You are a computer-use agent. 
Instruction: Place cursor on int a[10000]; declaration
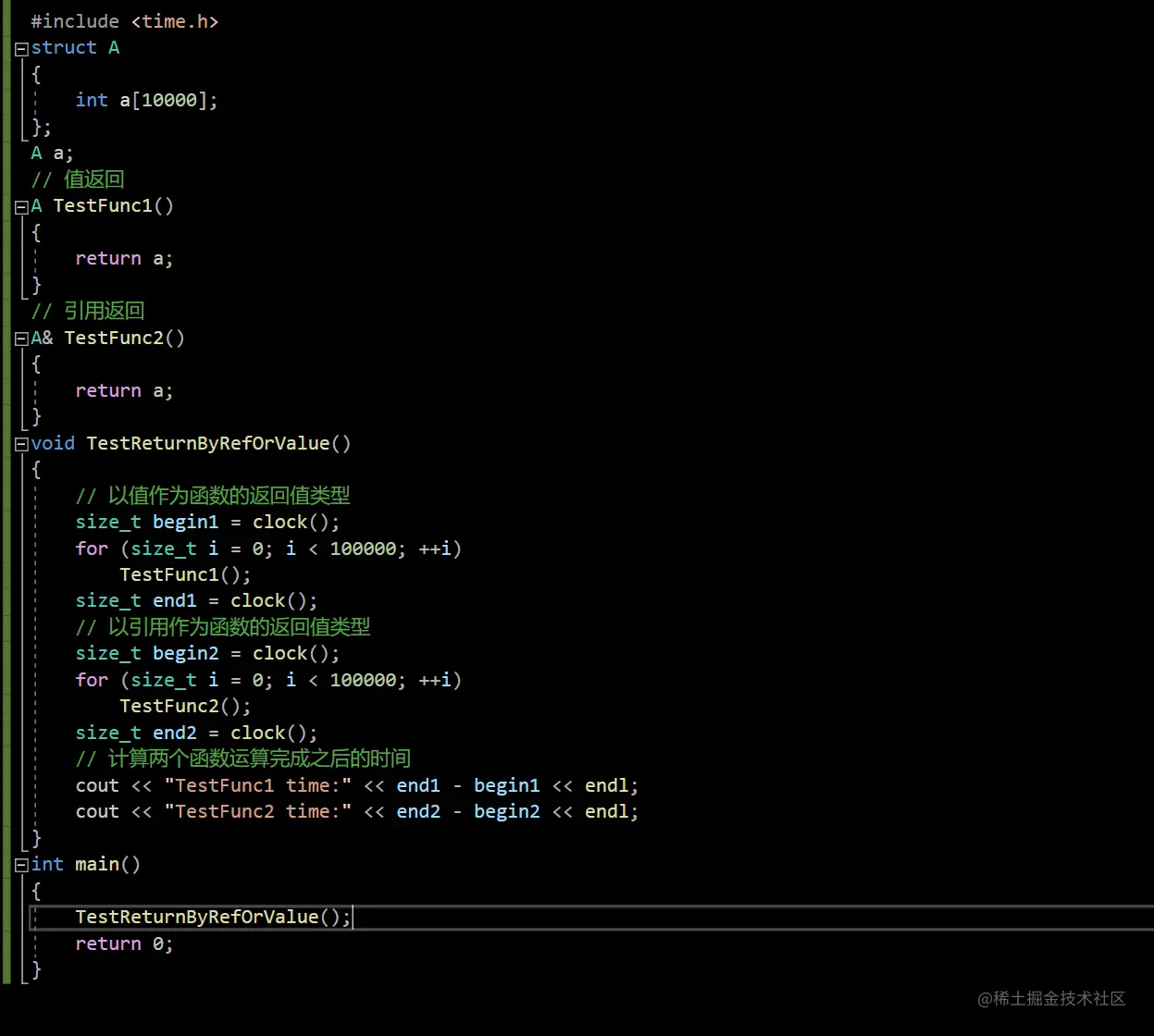(x=147, y=100)
